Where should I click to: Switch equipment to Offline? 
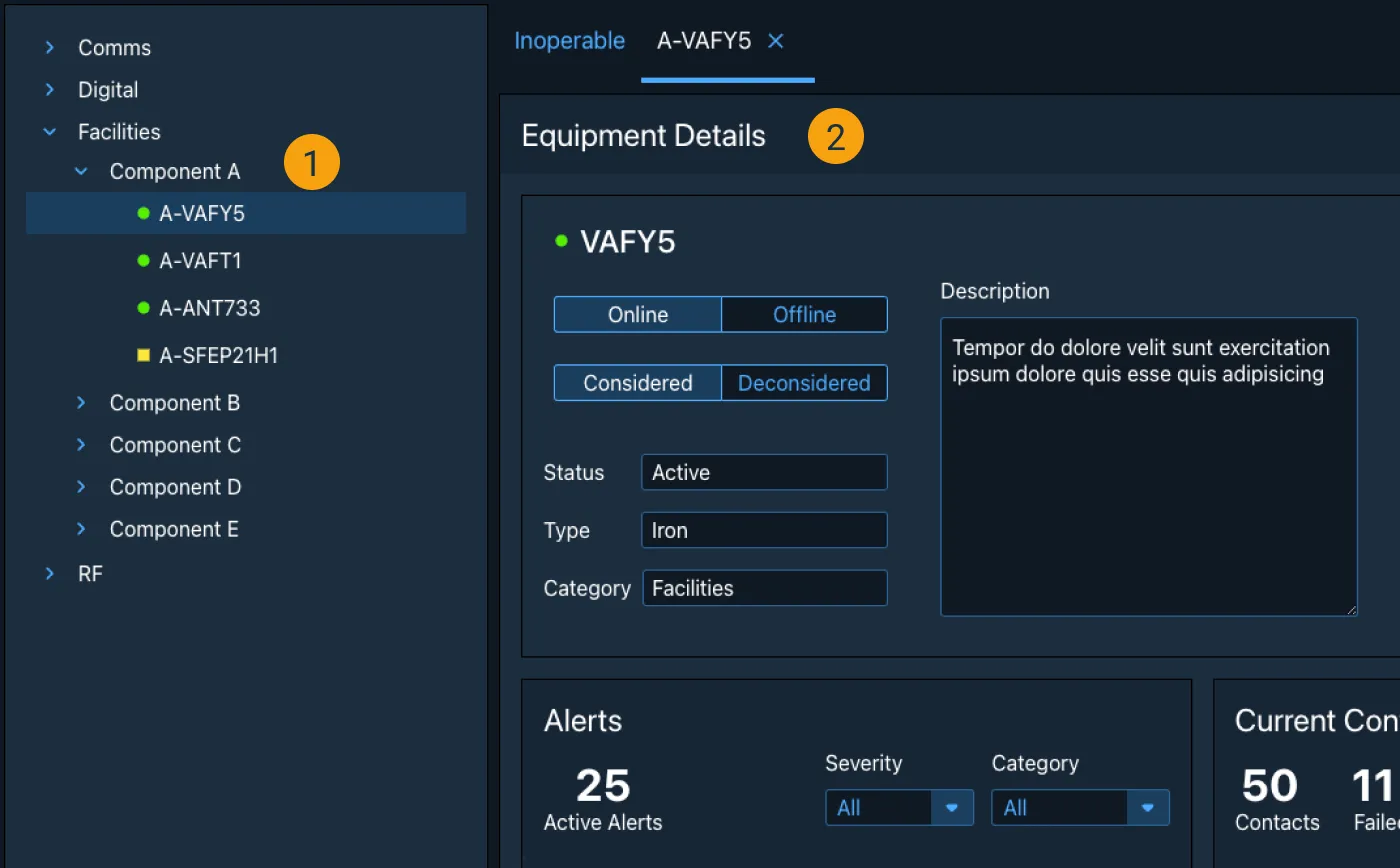pyautogui.click(x=804, y=315)
